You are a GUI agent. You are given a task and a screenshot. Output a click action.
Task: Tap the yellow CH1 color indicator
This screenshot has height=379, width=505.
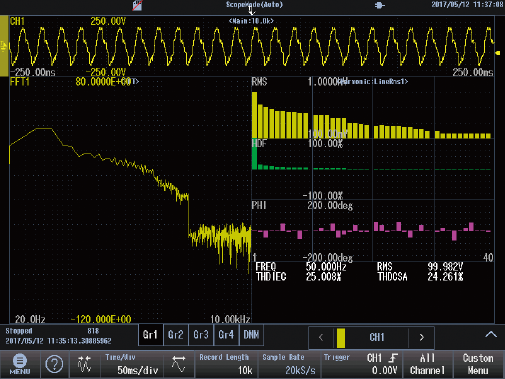click(x=341, y=338)
